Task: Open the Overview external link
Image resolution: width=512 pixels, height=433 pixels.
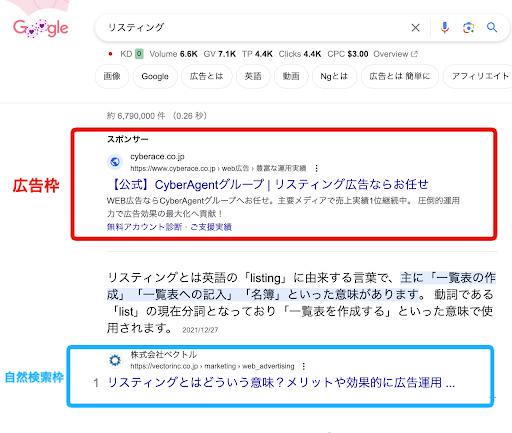Action: click(395, 54)
